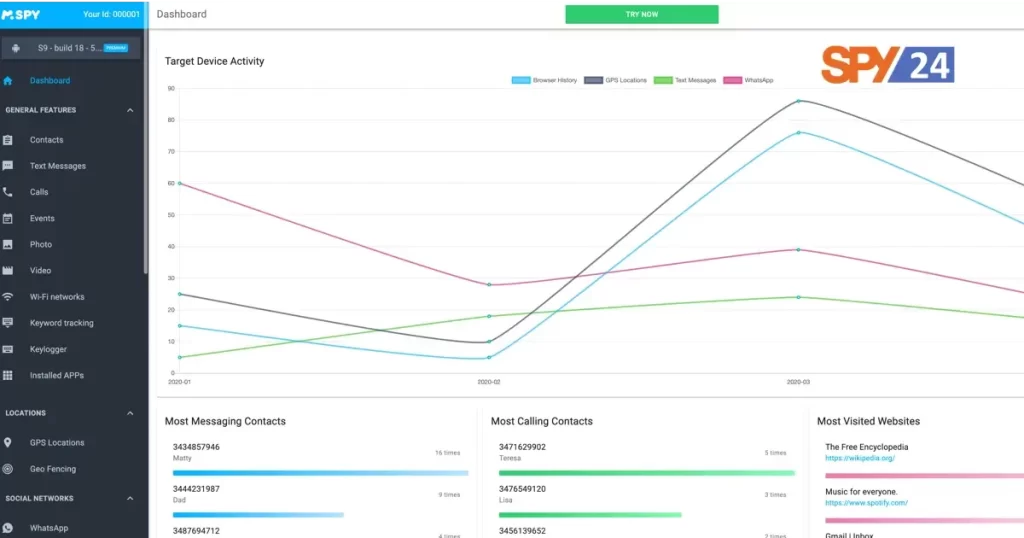
Task: Select calling contact 3456139652
Action: (x=522, y=531)
